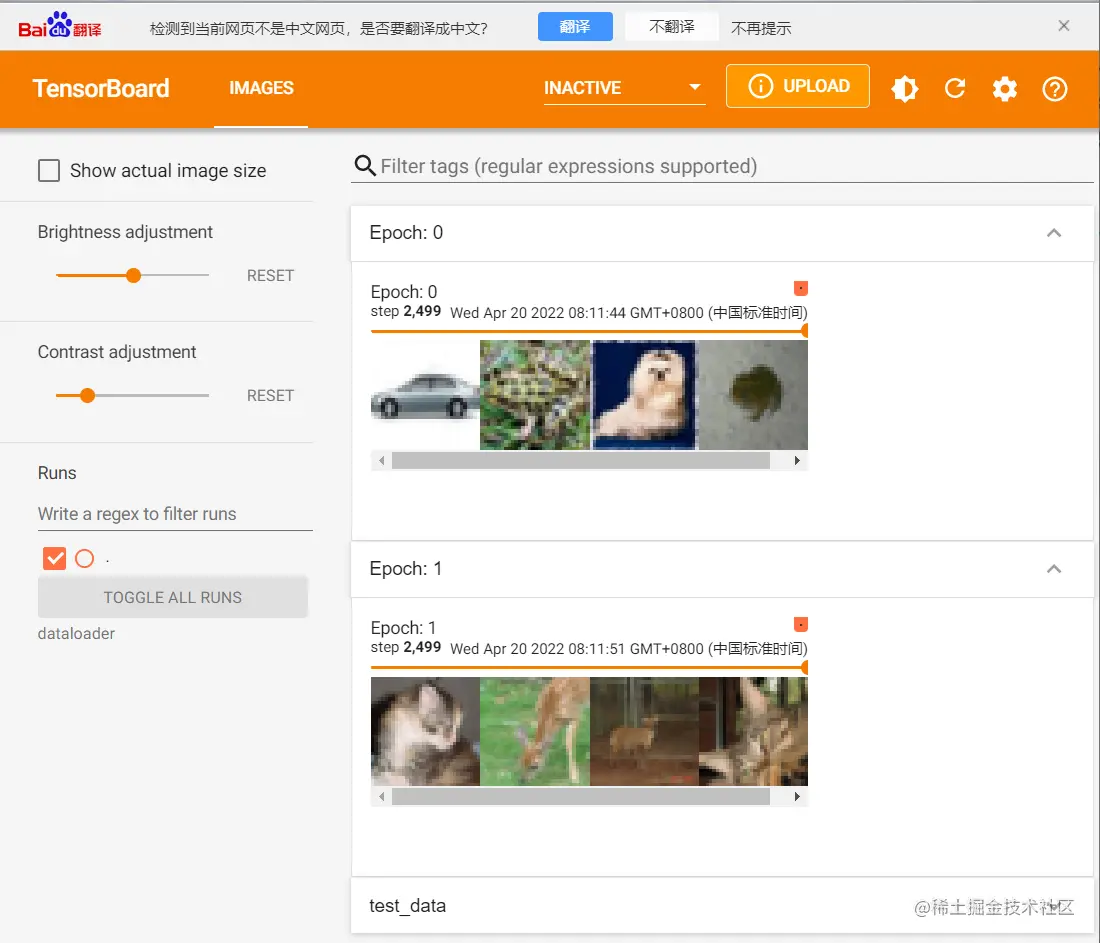This screenshot has height=943, width=1100.
Task: Click don't remind again (不再提示)
Action: 761,28
